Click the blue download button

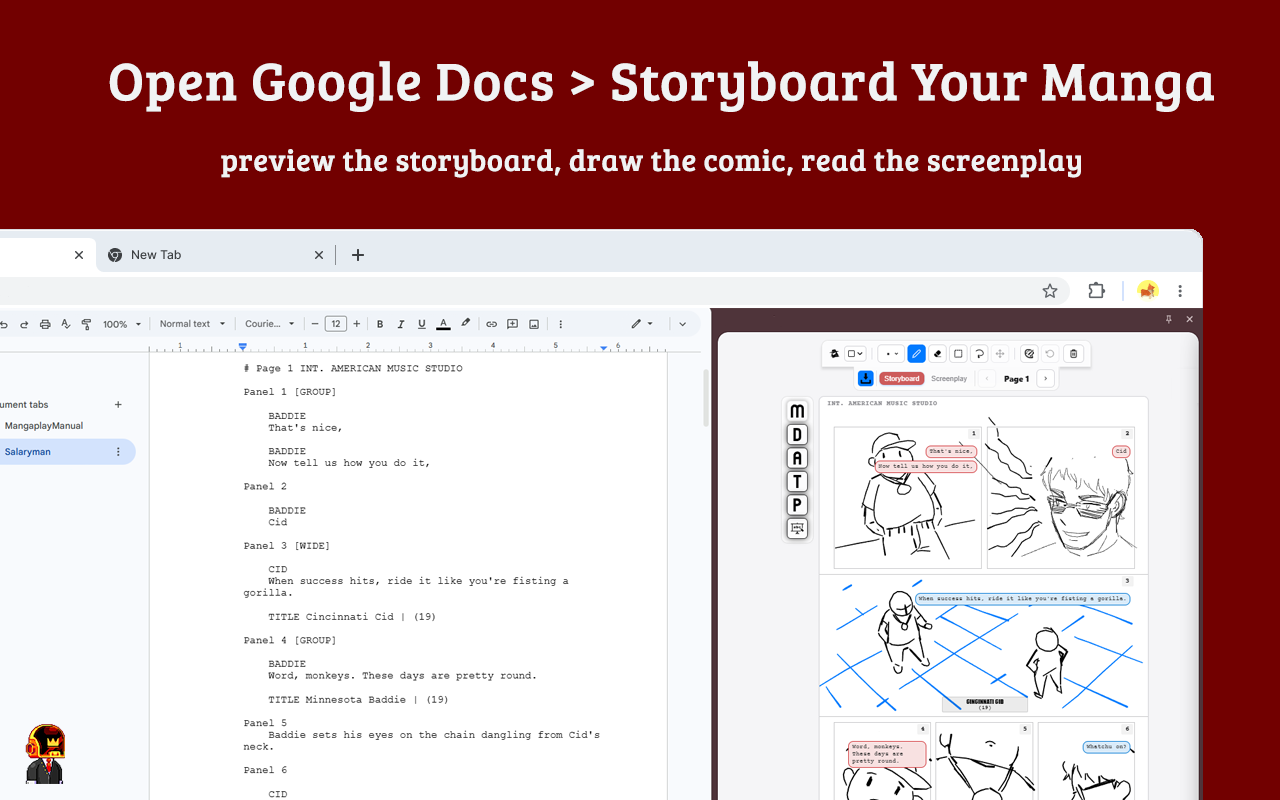866,378
